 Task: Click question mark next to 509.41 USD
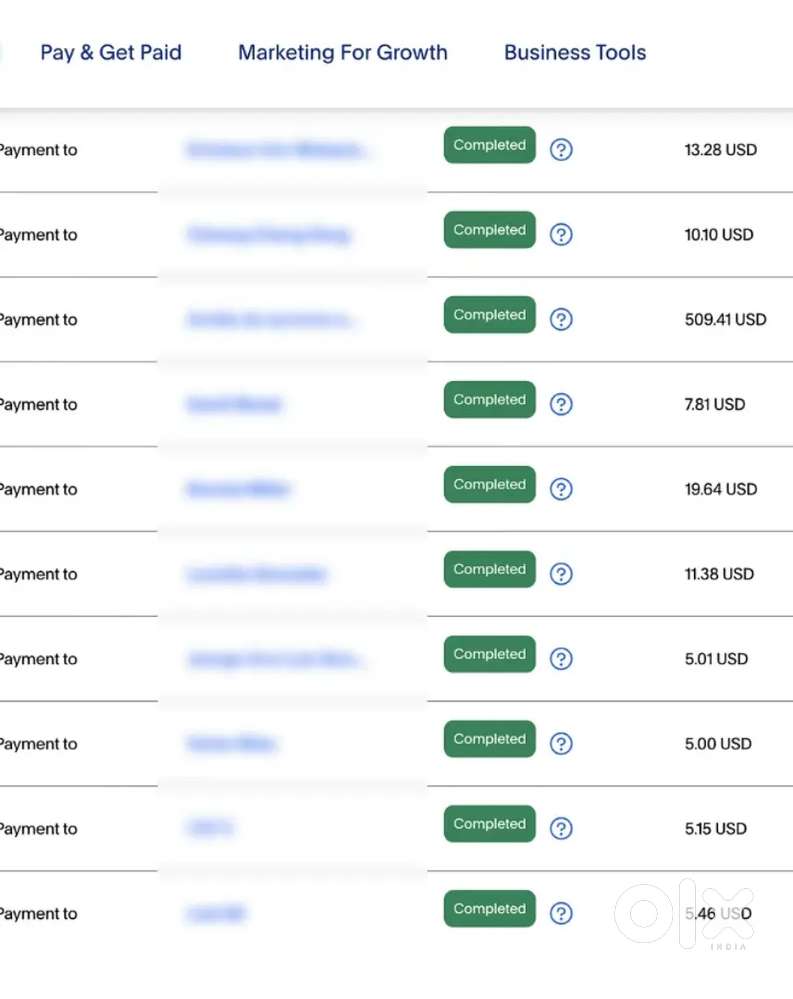pos(562,320)
